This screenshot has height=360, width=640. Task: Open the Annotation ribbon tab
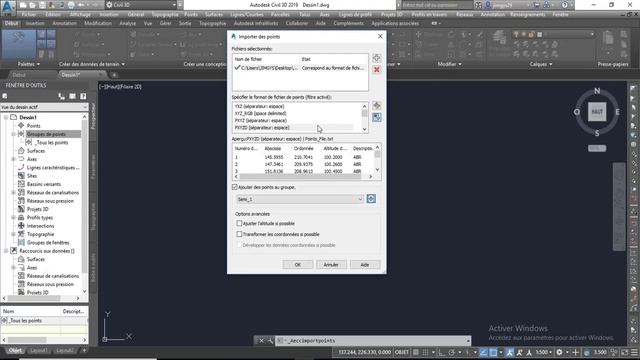click(x=64, y=23)
